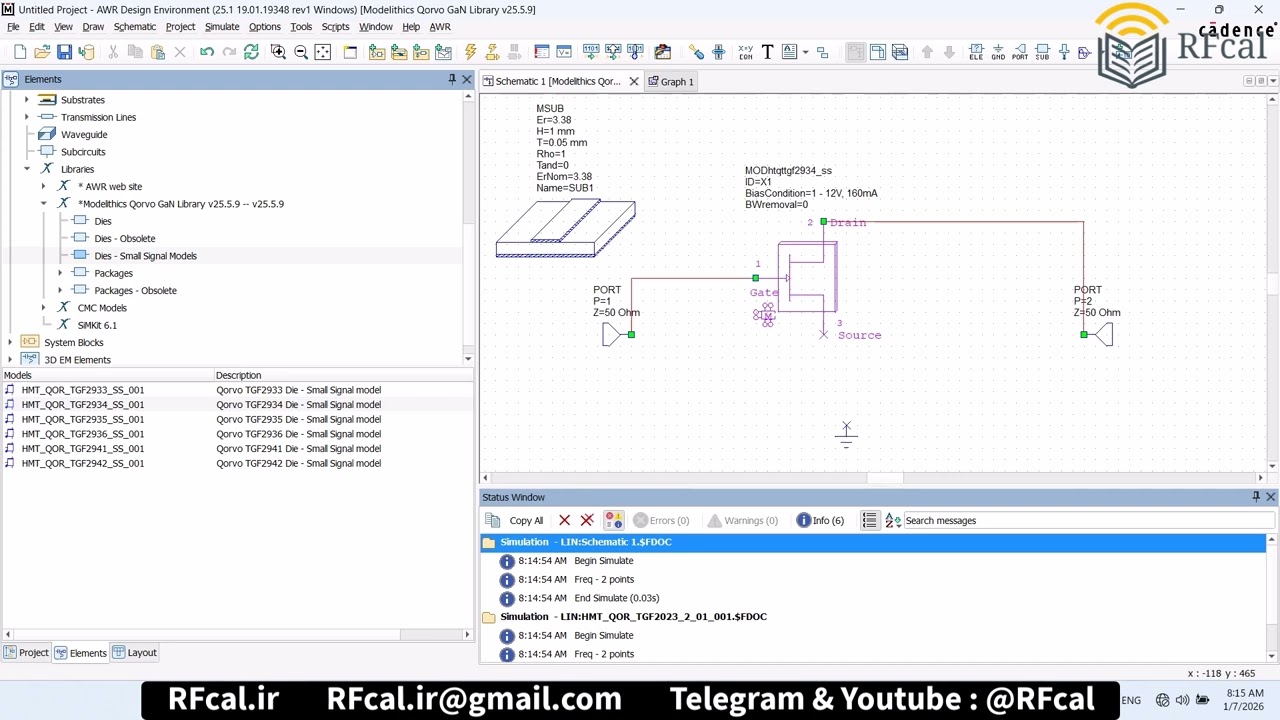Create a new project with toolbar icon
Image resolution: width=1280 pixels, height=720 pixels.
click(x=20, y=52)
